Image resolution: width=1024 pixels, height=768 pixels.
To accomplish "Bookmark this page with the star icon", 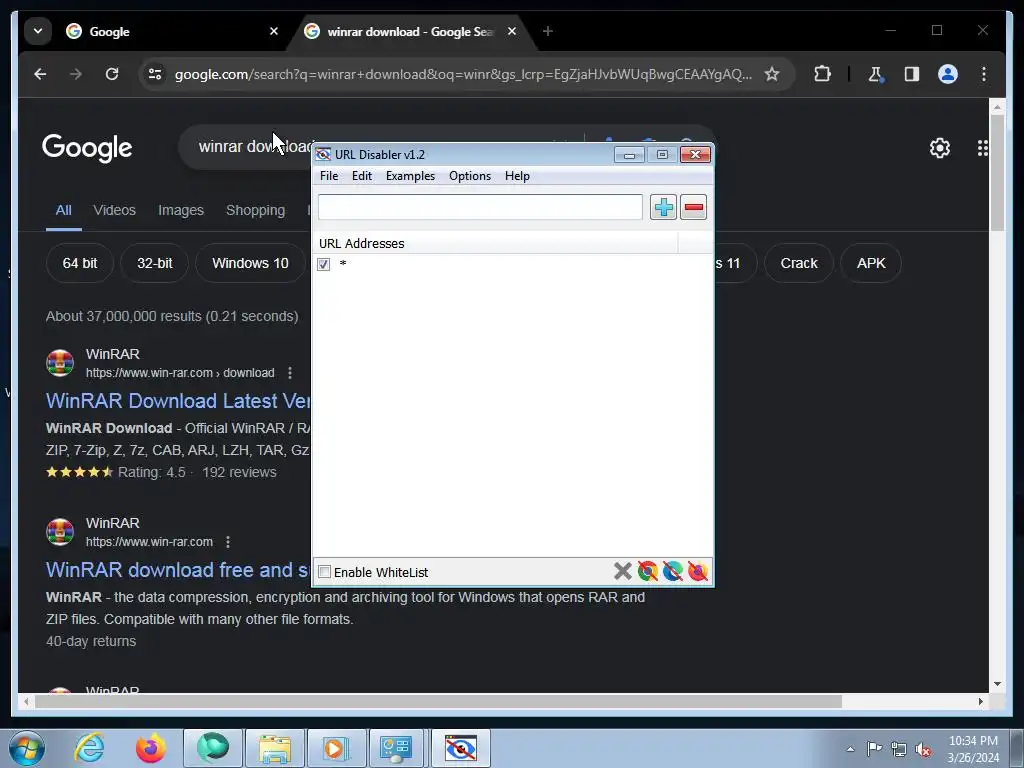I will tap(772, 74).
